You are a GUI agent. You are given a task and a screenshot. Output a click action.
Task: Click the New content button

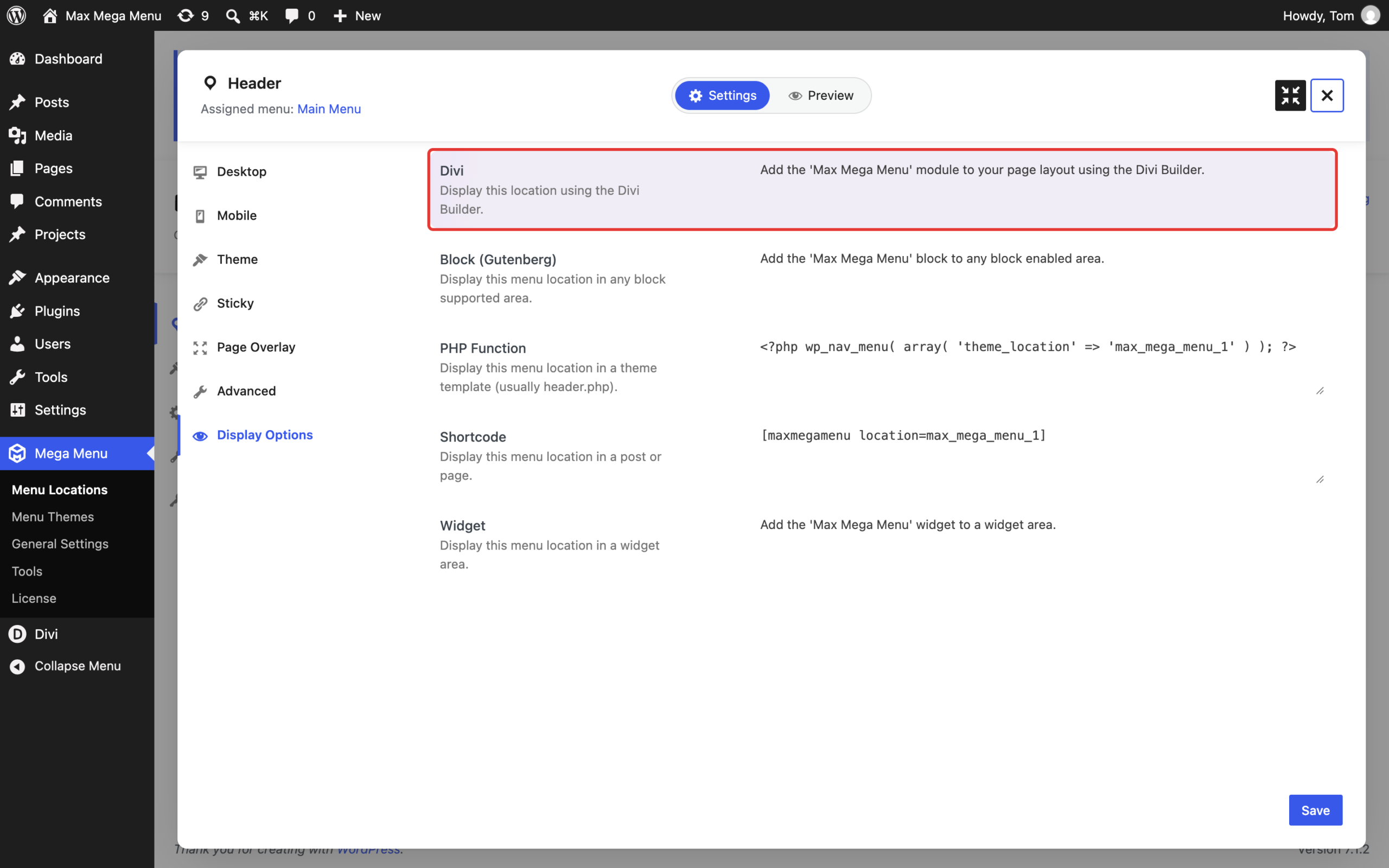click(357, 16)
